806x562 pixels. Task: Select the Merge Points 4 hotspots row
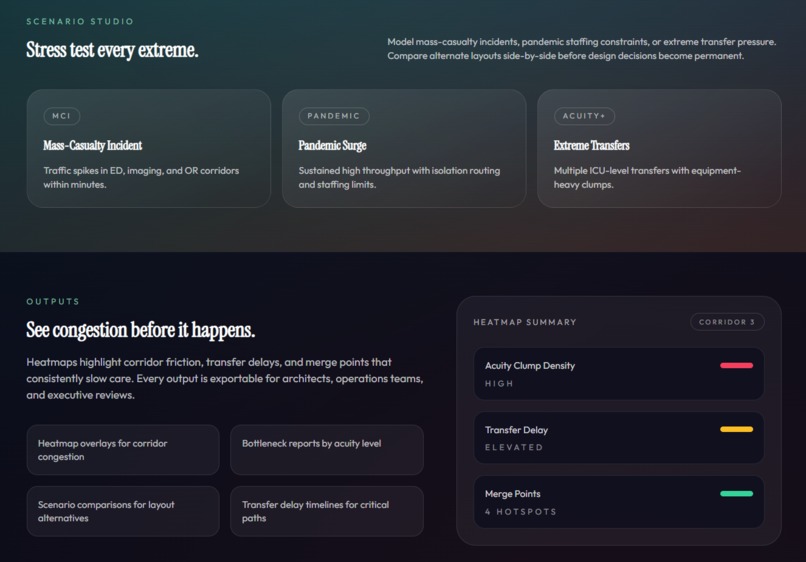[x=618, y=502]
